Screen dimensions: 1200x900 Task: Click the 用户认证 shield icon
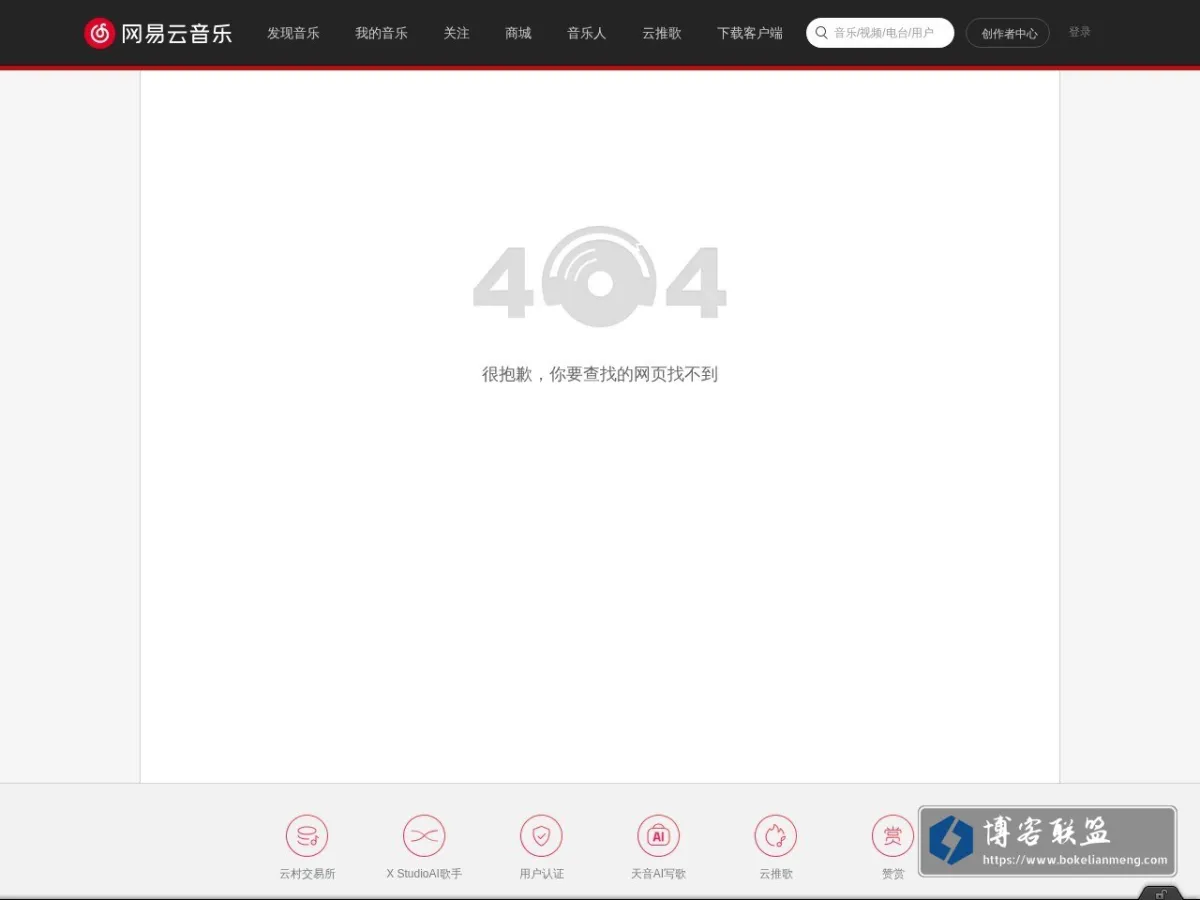point(541,836)
